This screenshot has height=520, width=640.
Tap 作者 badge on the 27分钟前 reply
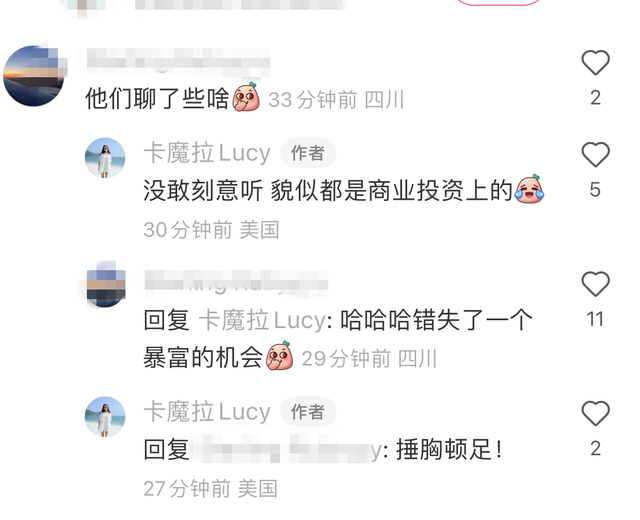click(x=308, y=412)
